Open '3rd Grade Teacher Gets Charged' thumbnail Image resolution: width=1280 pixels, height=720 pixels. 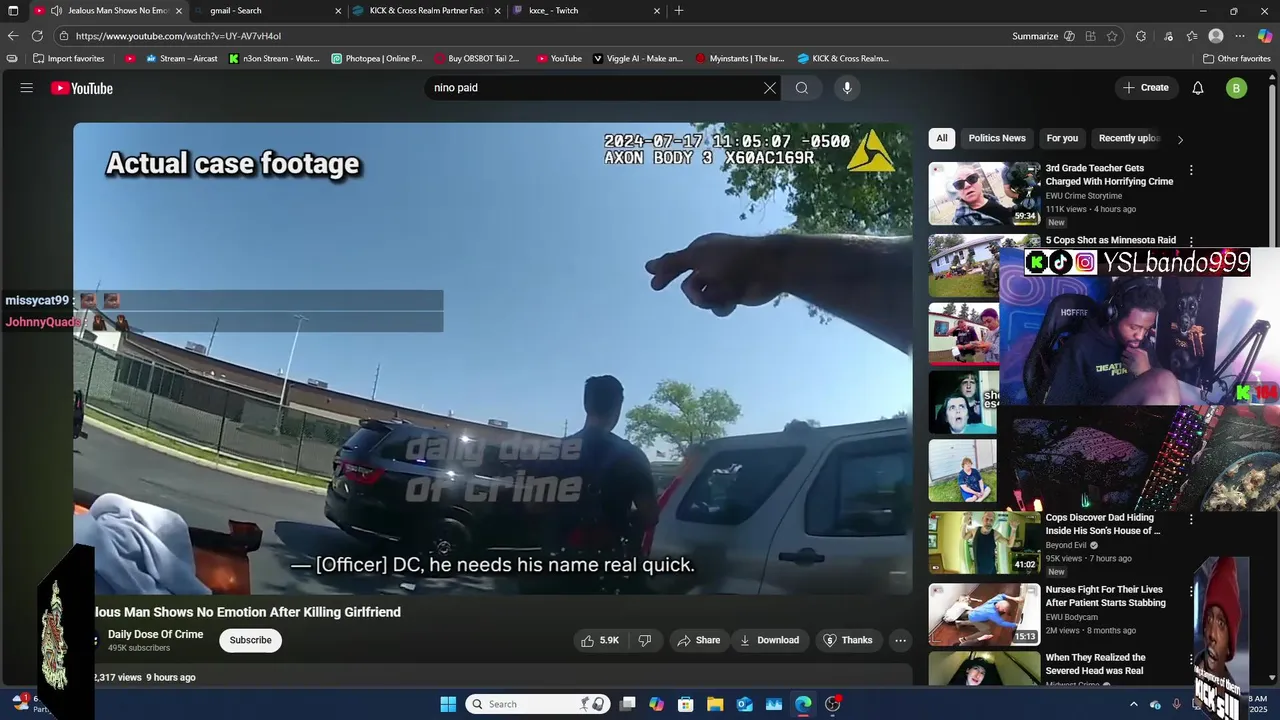coord(984,194)
